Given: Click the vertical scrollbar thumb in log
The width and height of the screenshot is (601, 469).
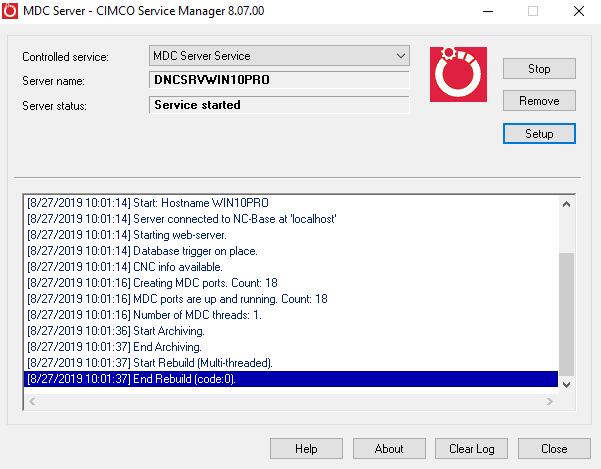Looking at the screenshot, I should (x=567, y=314).
